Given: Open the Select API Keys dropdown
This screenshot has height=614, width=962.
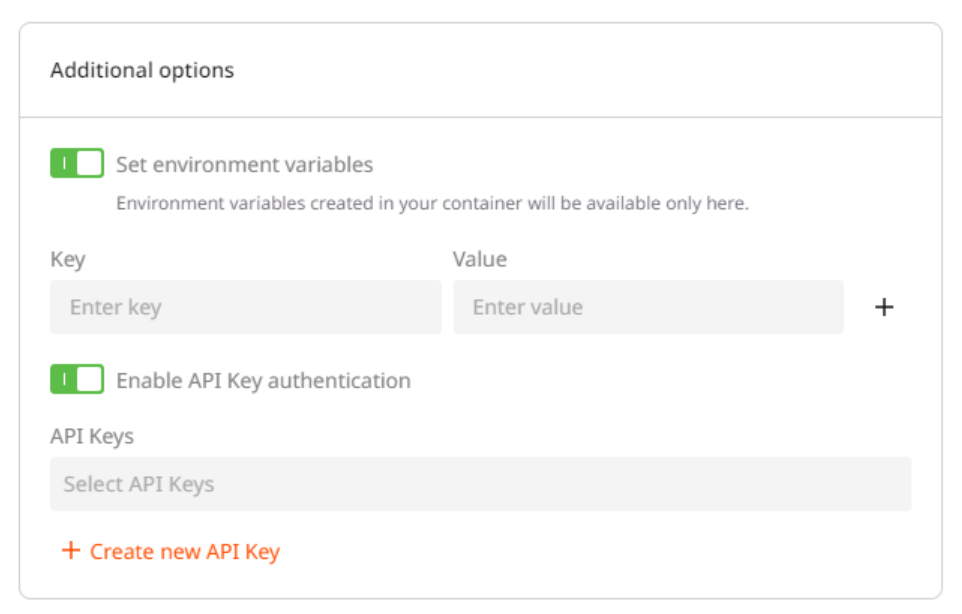Looking at the screenshot, I should coord(480,484).
